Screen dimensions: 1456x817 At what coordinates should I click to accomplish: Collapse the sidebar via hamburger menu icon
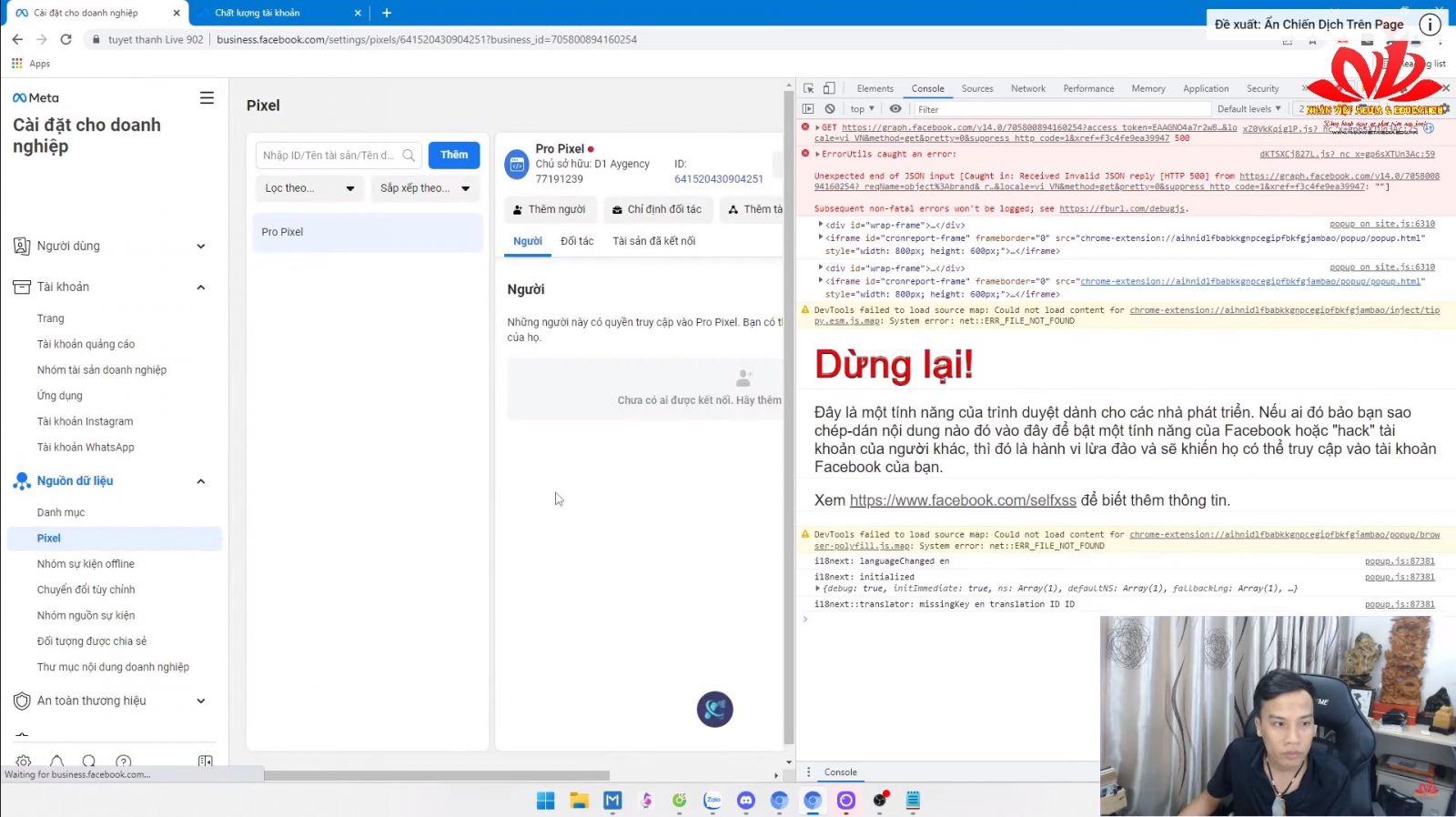tap(207, 97)
